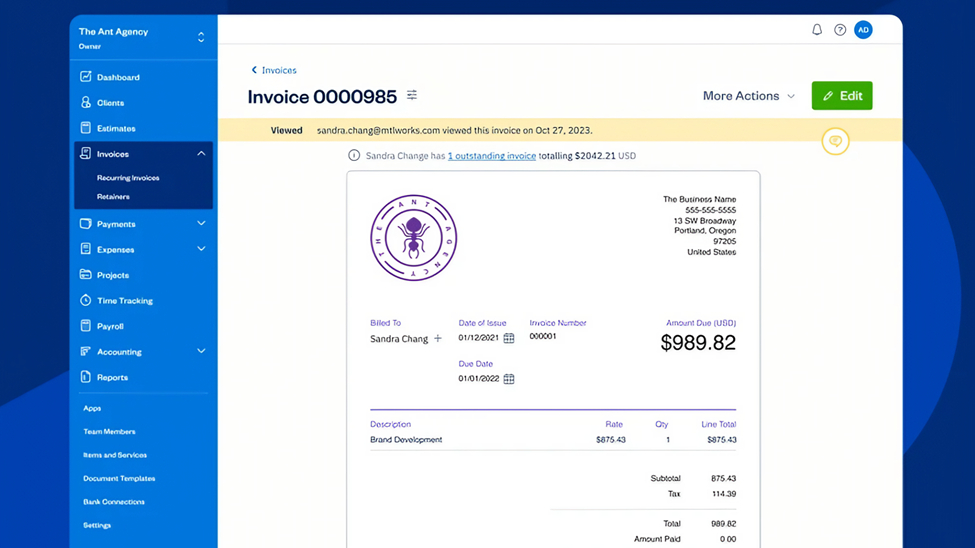Click the Accounting sidebar icon
975x548 pixels.
coord(86,351)
